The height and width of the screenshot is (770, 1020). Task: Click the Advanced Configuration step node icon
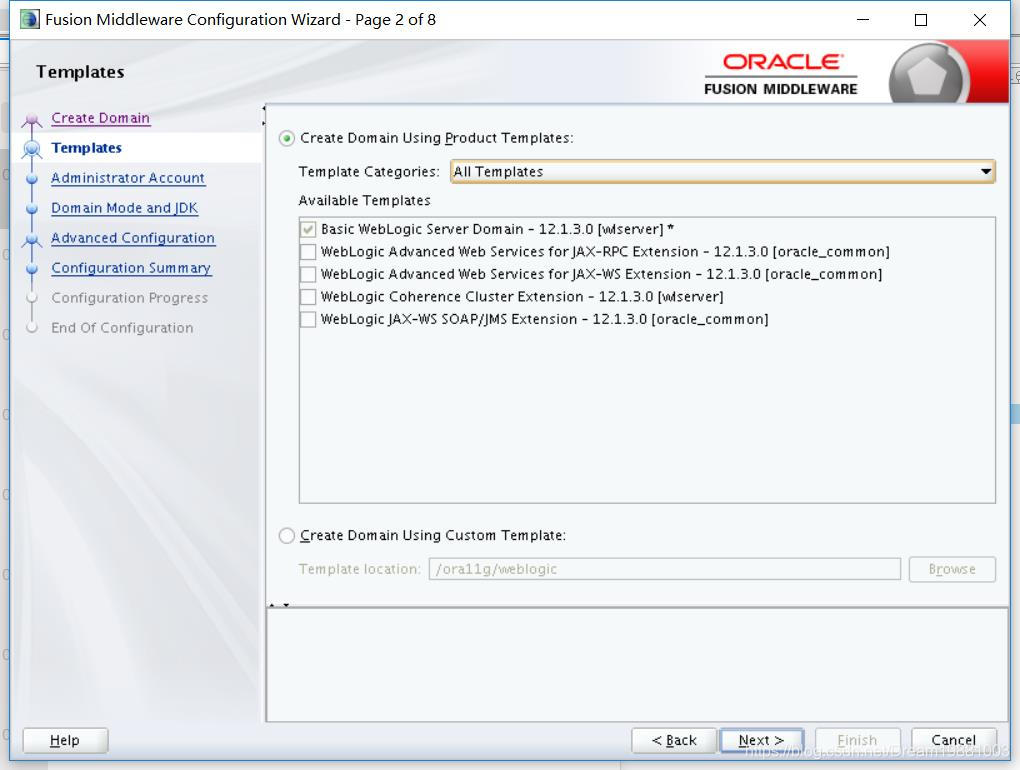(31, 239)
